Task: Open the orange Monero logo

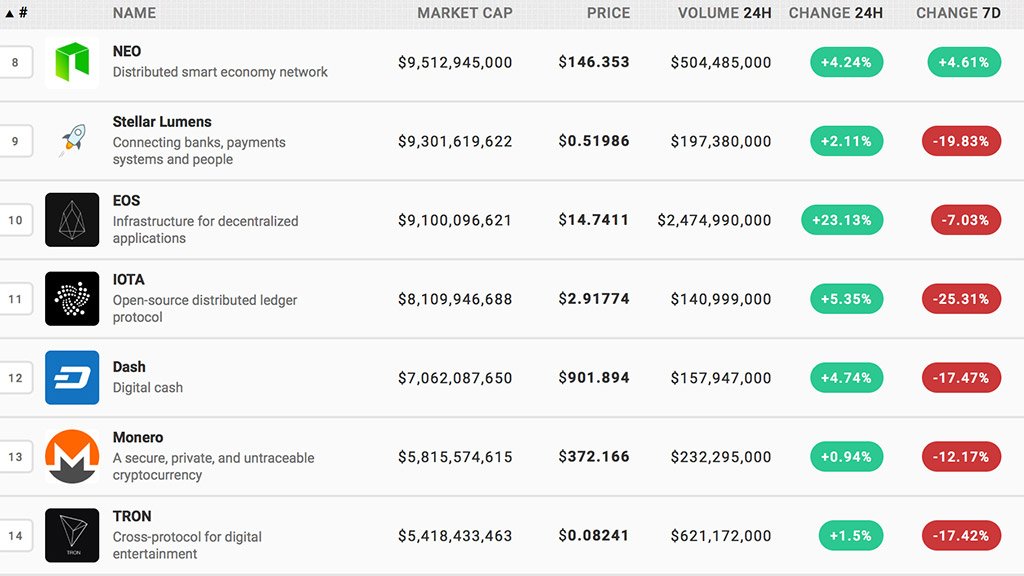Action: tap(72, 457)
